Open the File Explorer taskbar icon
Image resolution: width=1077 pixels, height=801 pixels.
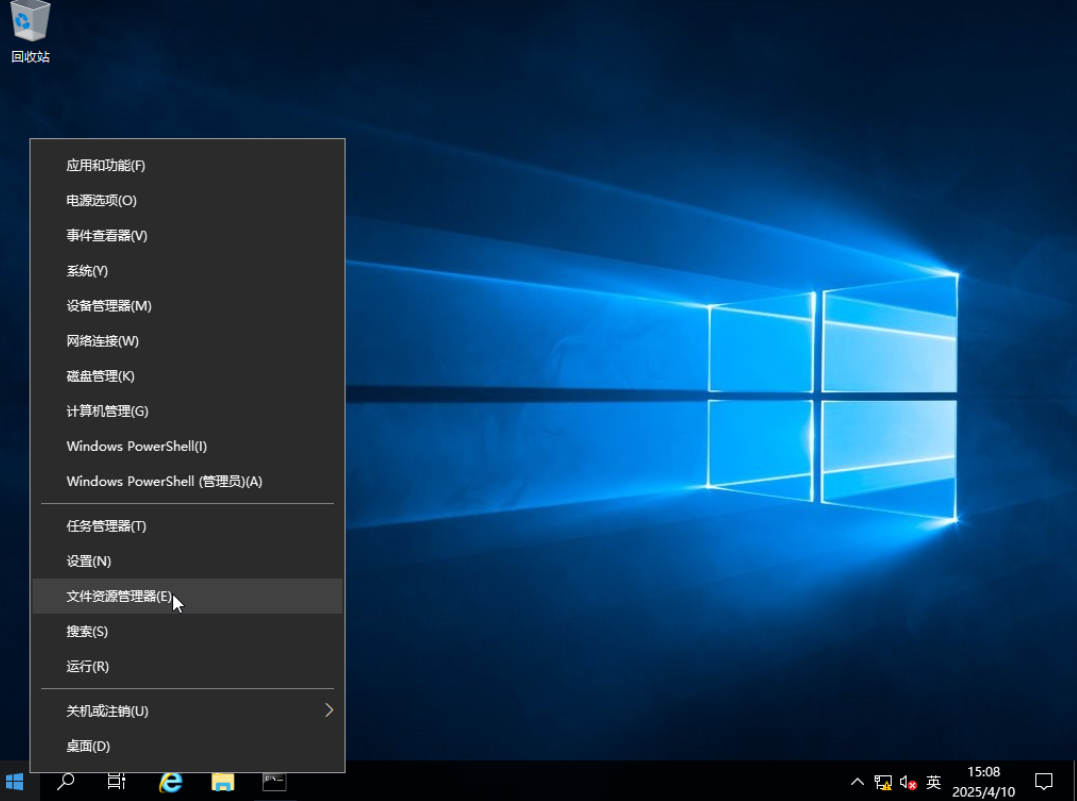222,781
